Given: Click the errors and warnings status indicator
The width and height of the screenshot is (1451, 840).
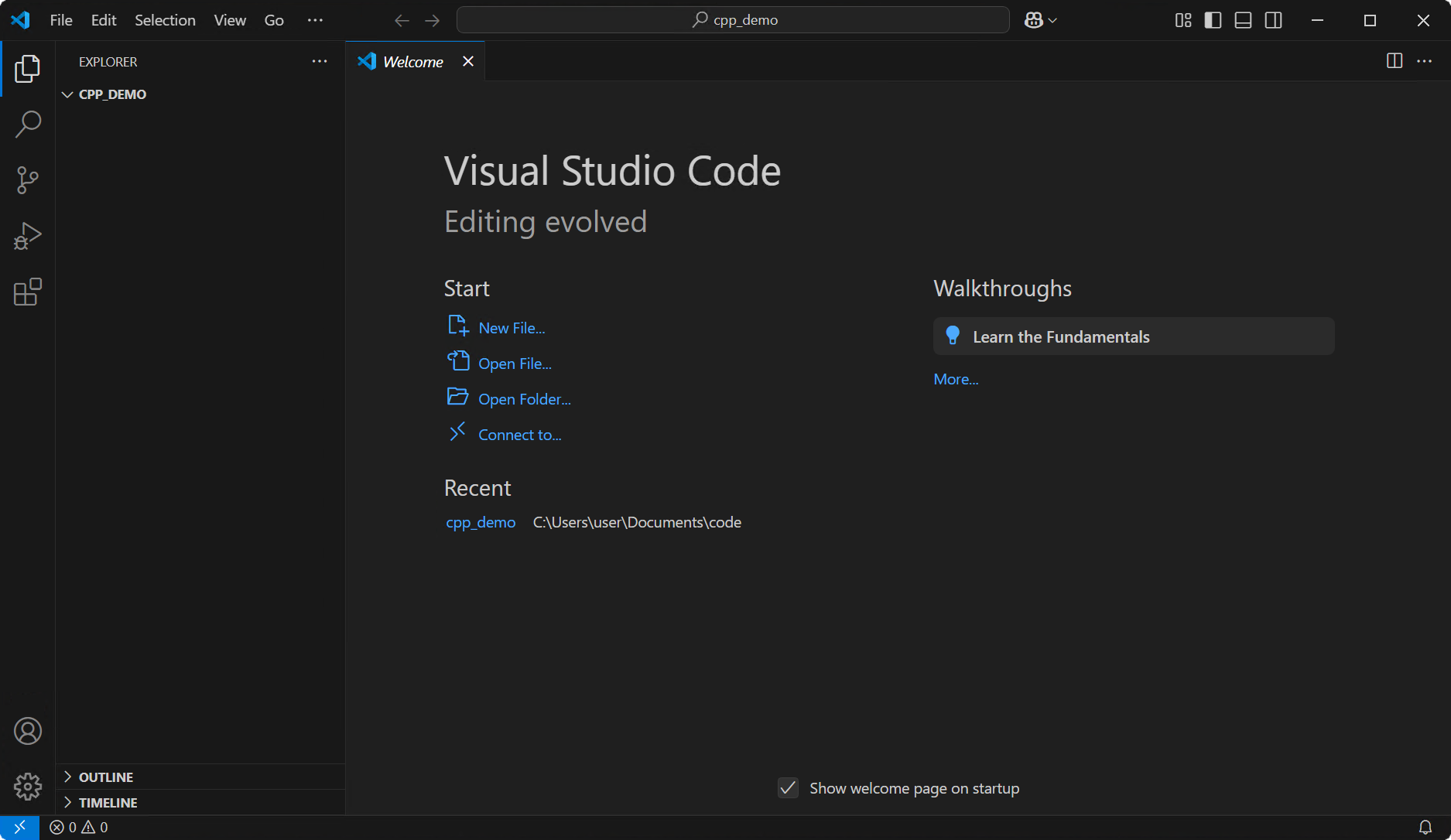Looking at the screenshot, I should click(x=77, y=827).
